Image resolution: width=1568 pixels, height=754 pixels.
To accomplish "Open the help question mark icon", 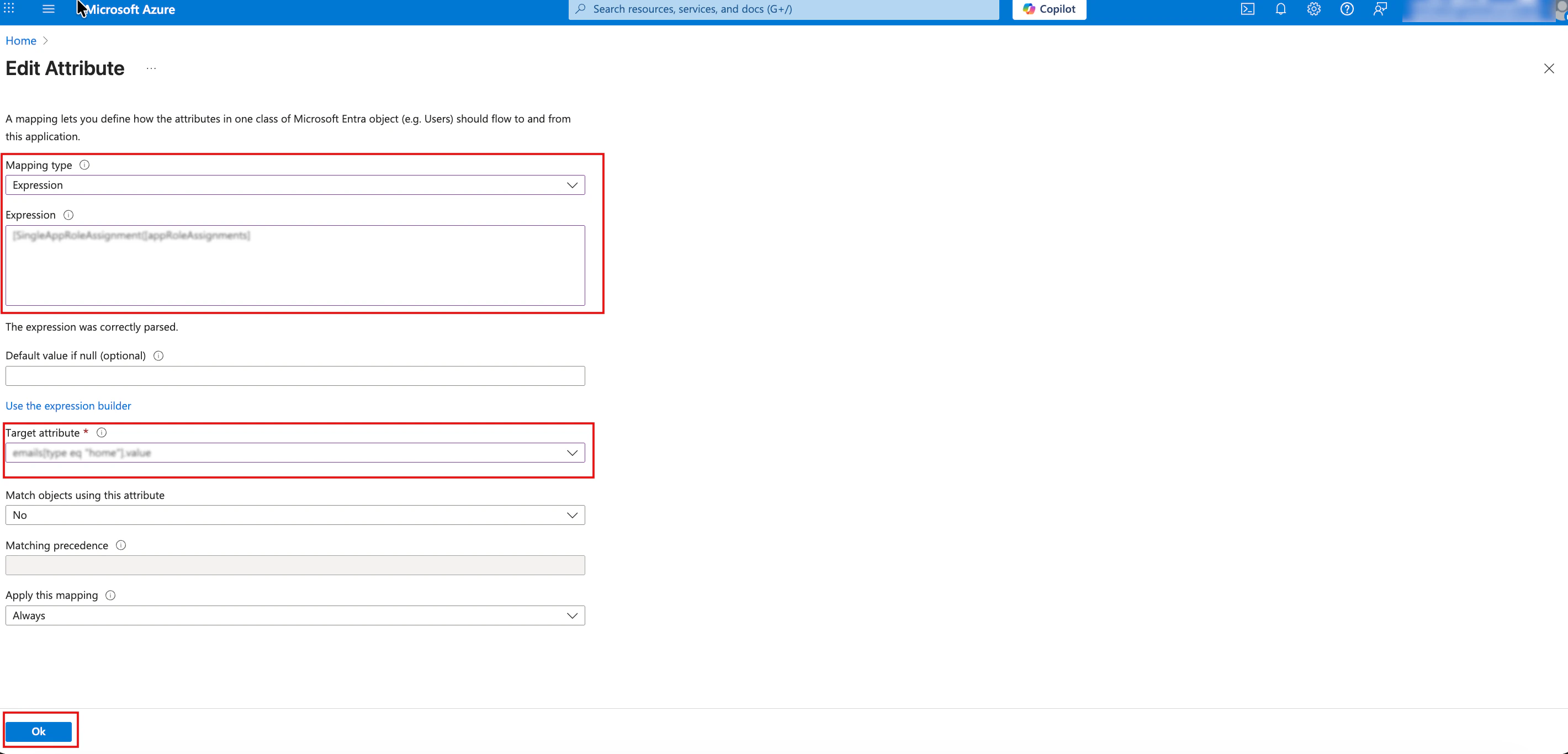I will (x=1347, y=9).
